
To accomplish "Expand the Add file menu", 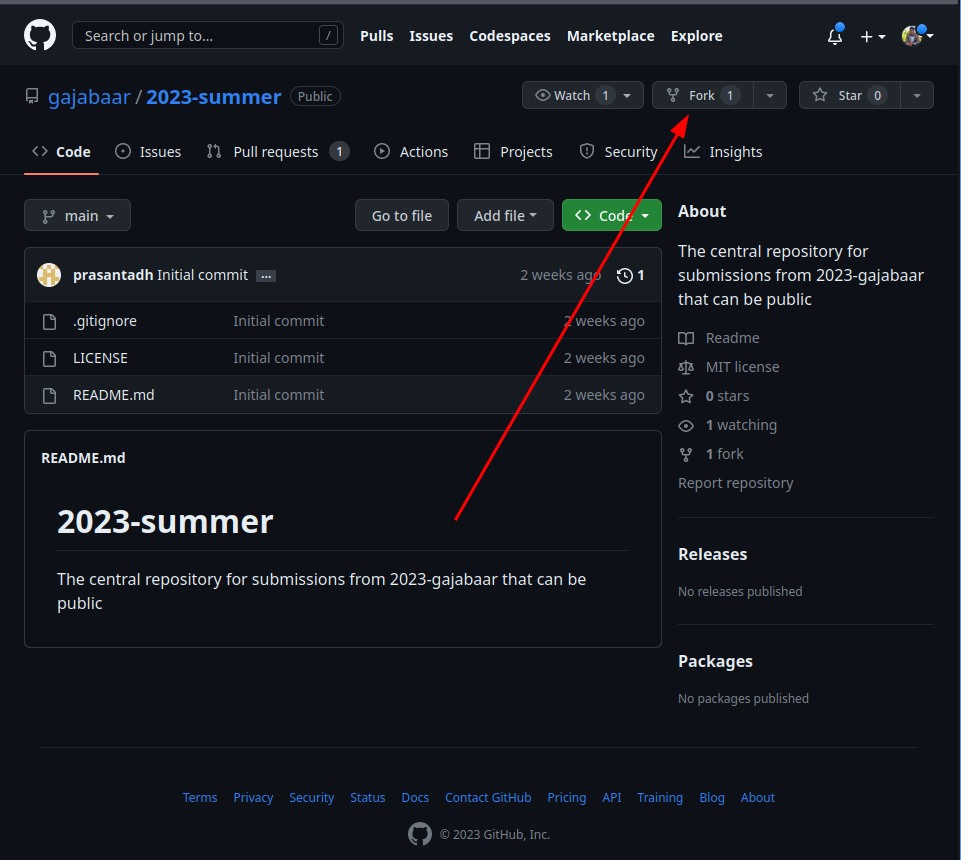I will pyautogui.click(x=505, y=215).
